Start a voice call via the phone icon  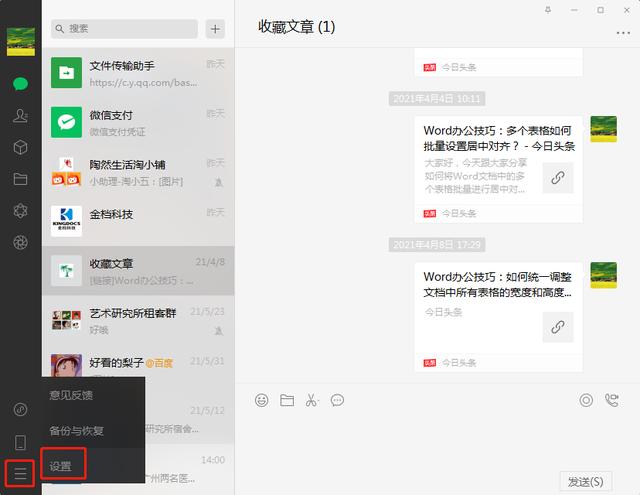611,400
